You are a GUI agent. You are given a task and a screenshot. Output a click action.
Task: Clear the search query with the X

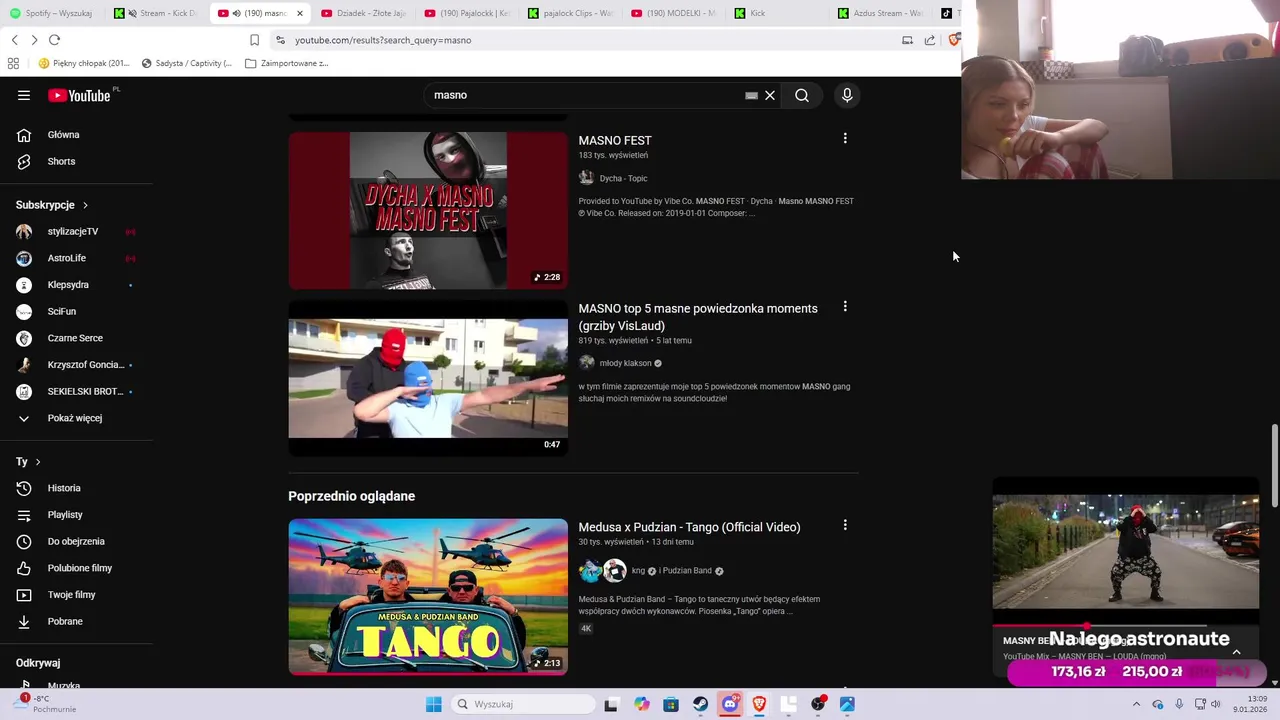[770, 95]
